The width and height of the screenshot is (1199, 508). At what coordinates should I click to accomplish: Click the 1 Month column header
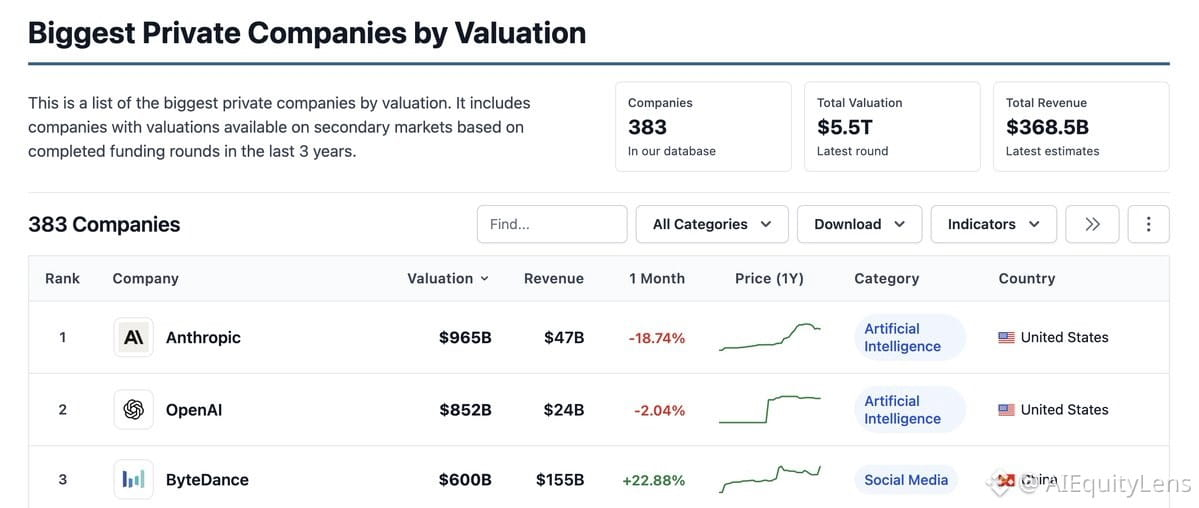657,278
